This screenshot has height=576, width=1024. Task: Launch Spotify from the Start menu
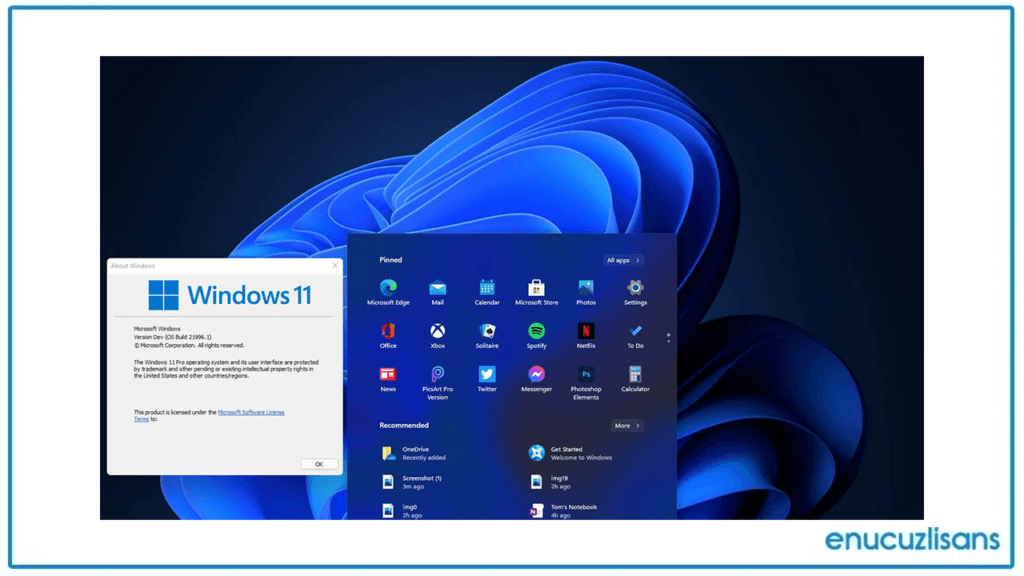point(536,330)
